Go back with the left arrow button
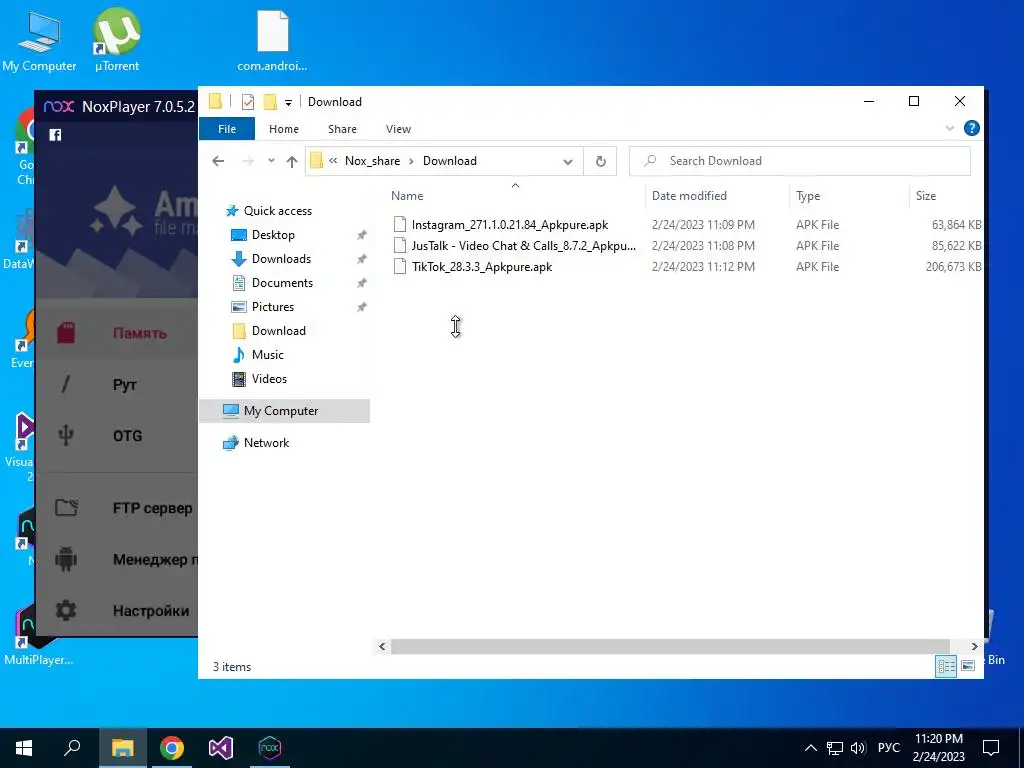1024x768 pixels. tap(218, 161)
